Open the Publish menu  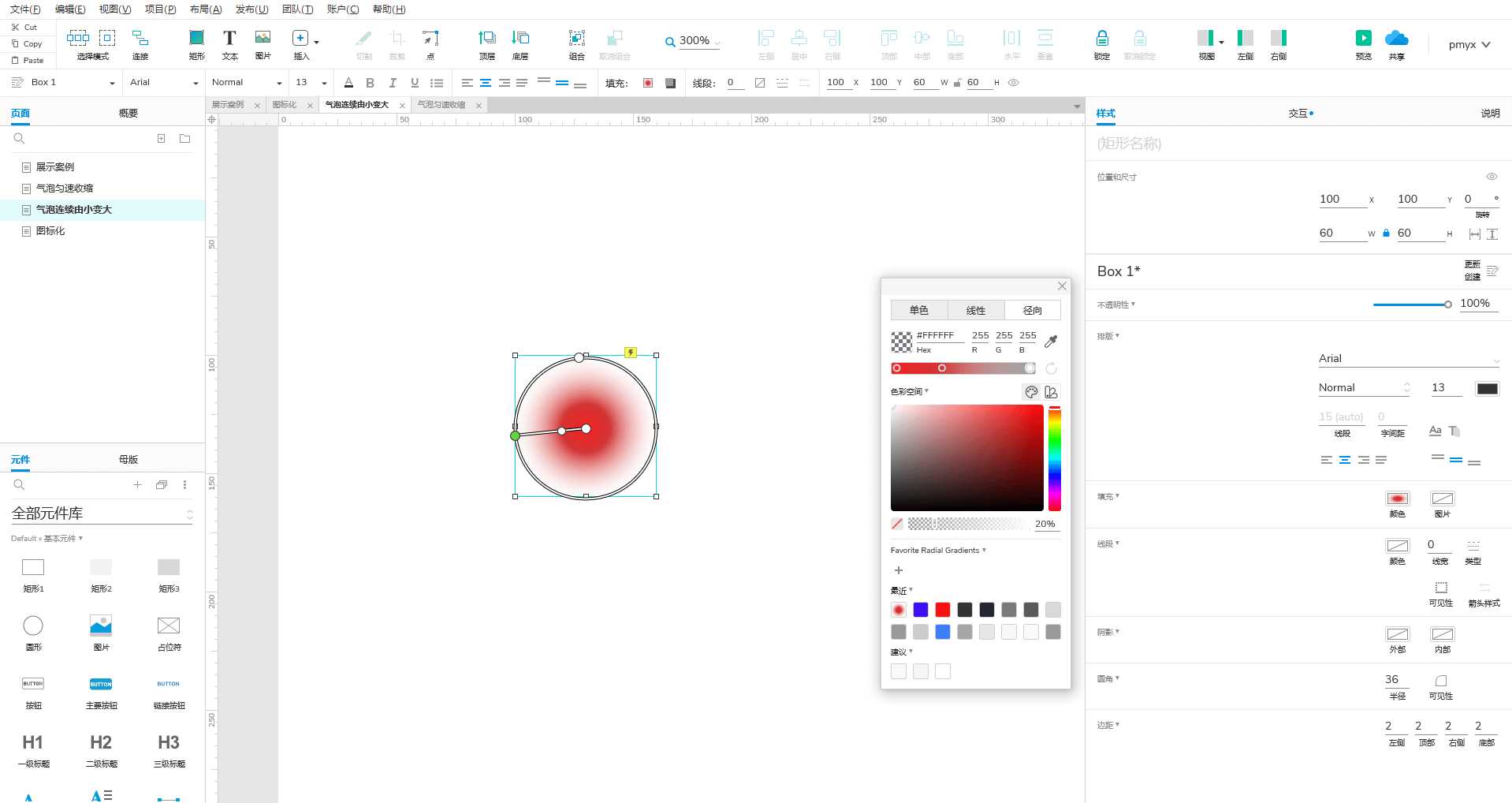click(251, 9)
